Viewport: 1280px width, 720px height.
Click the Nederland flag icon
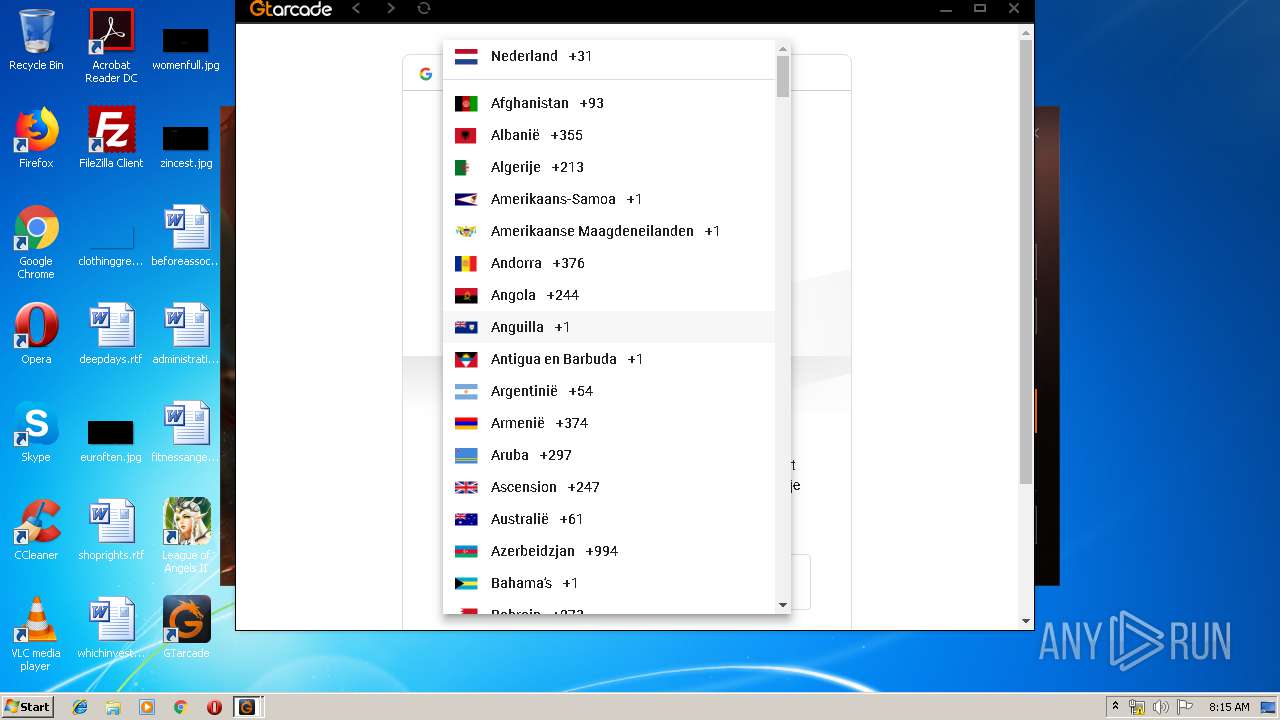(466, 57)
